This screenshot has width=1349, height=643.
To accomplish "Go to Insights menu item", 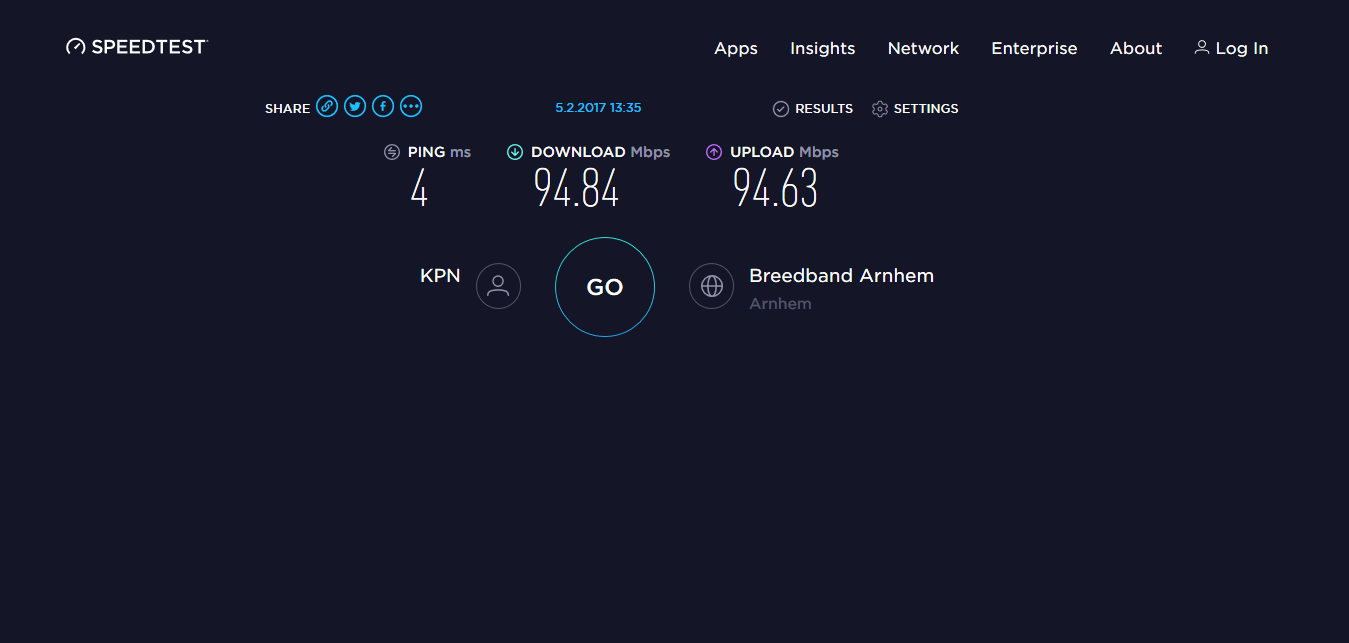I will click(822, 48).
